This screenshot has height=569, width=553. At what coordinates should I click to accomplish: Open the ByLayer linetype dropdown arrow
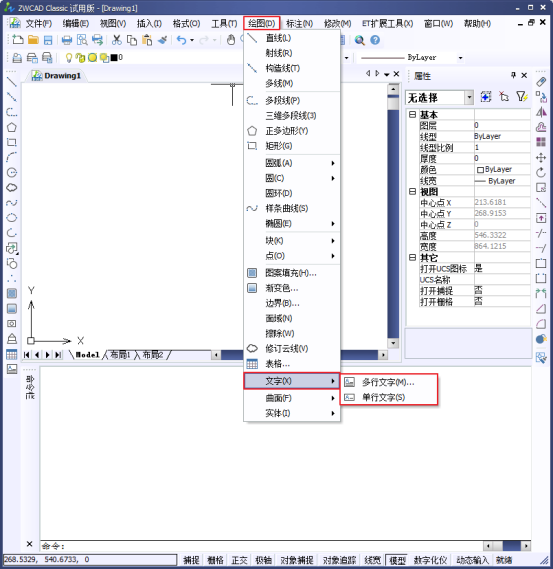click(x=460, y=58)
